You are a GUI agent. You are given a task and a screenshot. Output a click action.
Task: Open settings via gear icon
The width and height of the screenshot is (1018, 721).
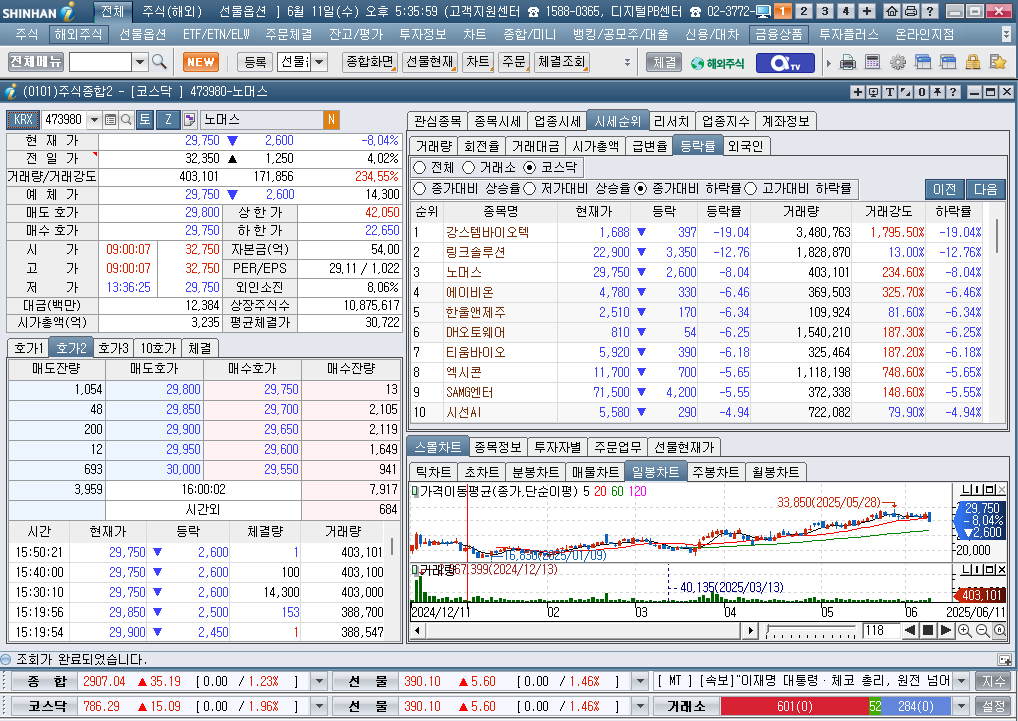(897, 63)
